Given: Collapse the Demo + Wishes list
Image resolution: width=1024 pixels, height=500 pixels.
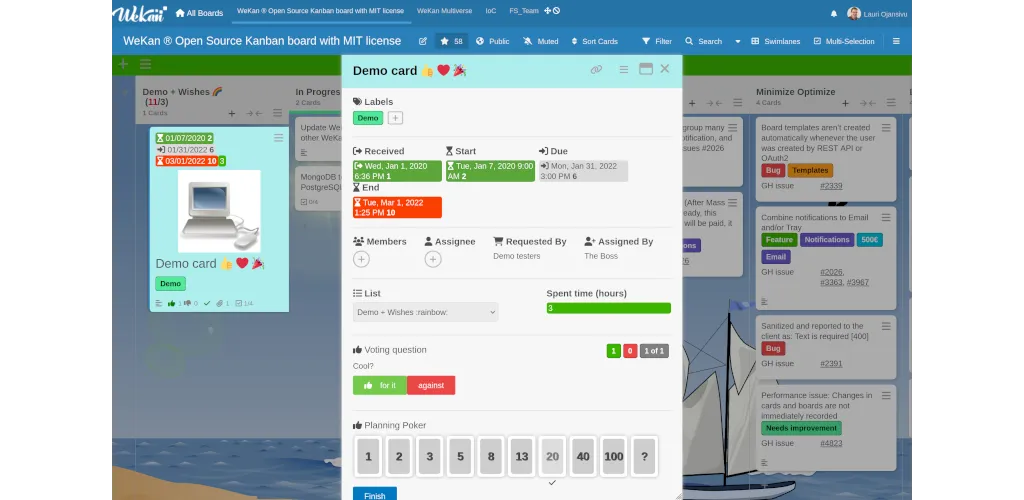Looking at the screenshot, I should 254,114.
